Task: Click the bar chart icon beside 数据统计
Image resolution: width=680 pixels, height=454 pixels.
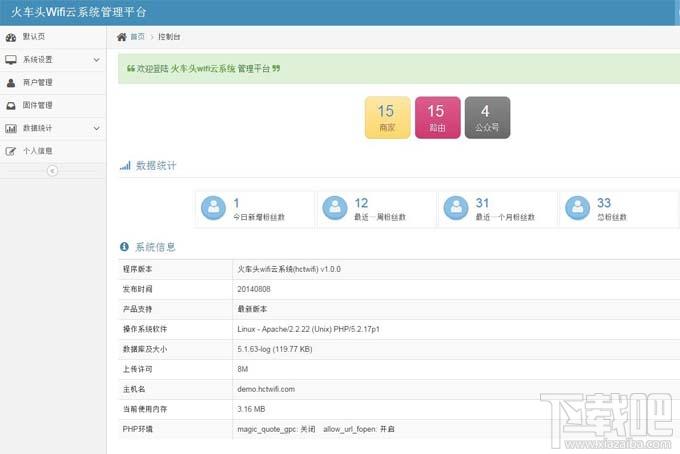Action: point(11,128)
